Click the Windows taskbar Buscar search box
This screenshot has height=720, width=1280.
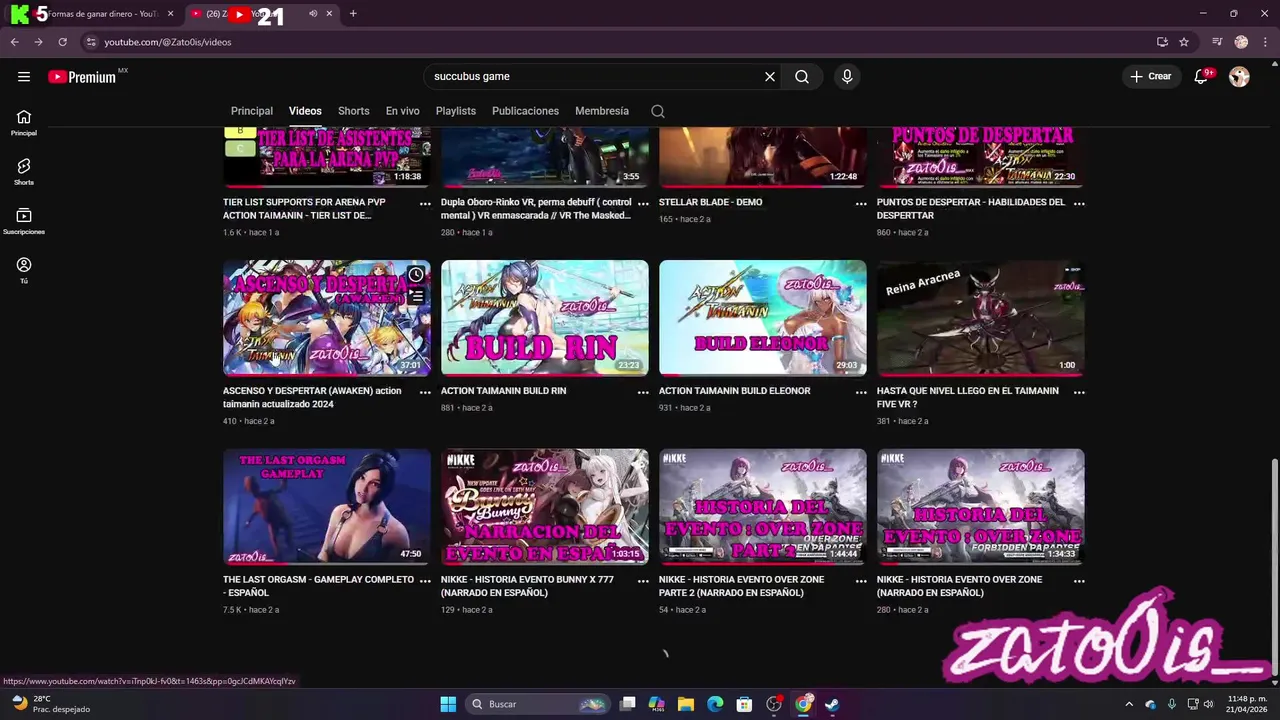(x=538, y=704)
